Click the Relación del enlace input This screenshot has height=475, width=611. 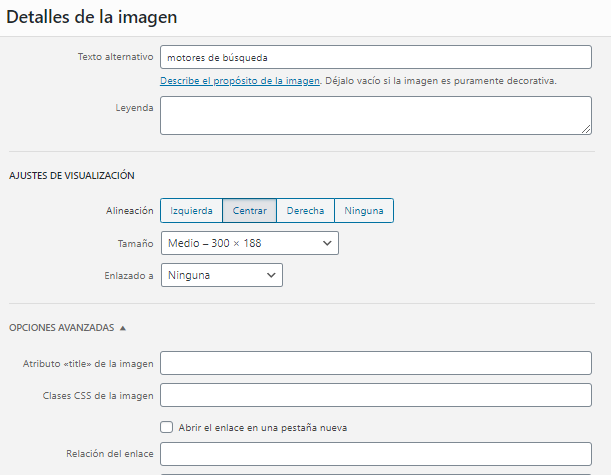point(375,454)
